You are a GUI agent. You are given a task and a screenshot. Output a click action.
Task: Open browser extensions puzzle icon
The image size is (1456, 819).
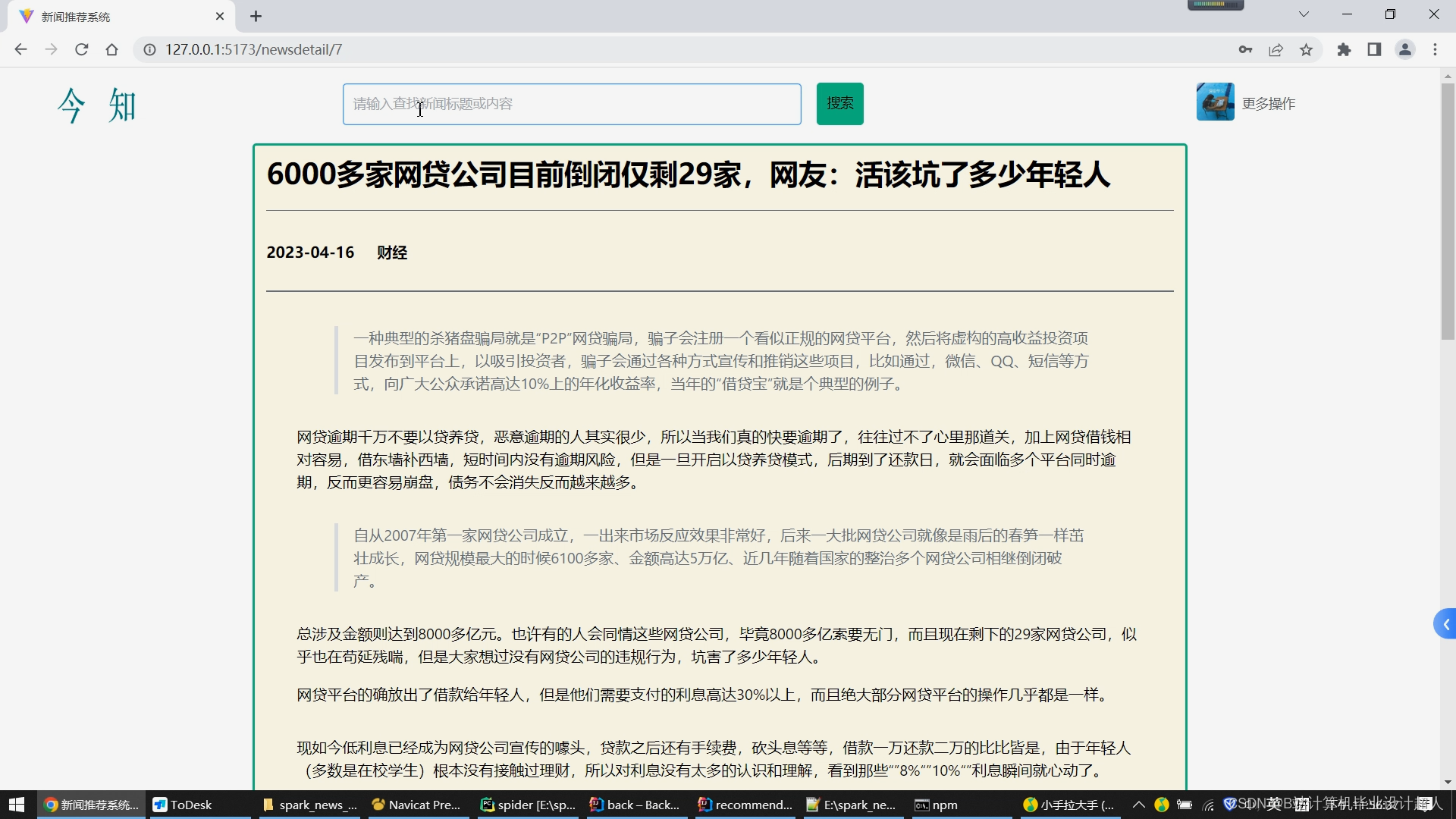click(1344, 49)
